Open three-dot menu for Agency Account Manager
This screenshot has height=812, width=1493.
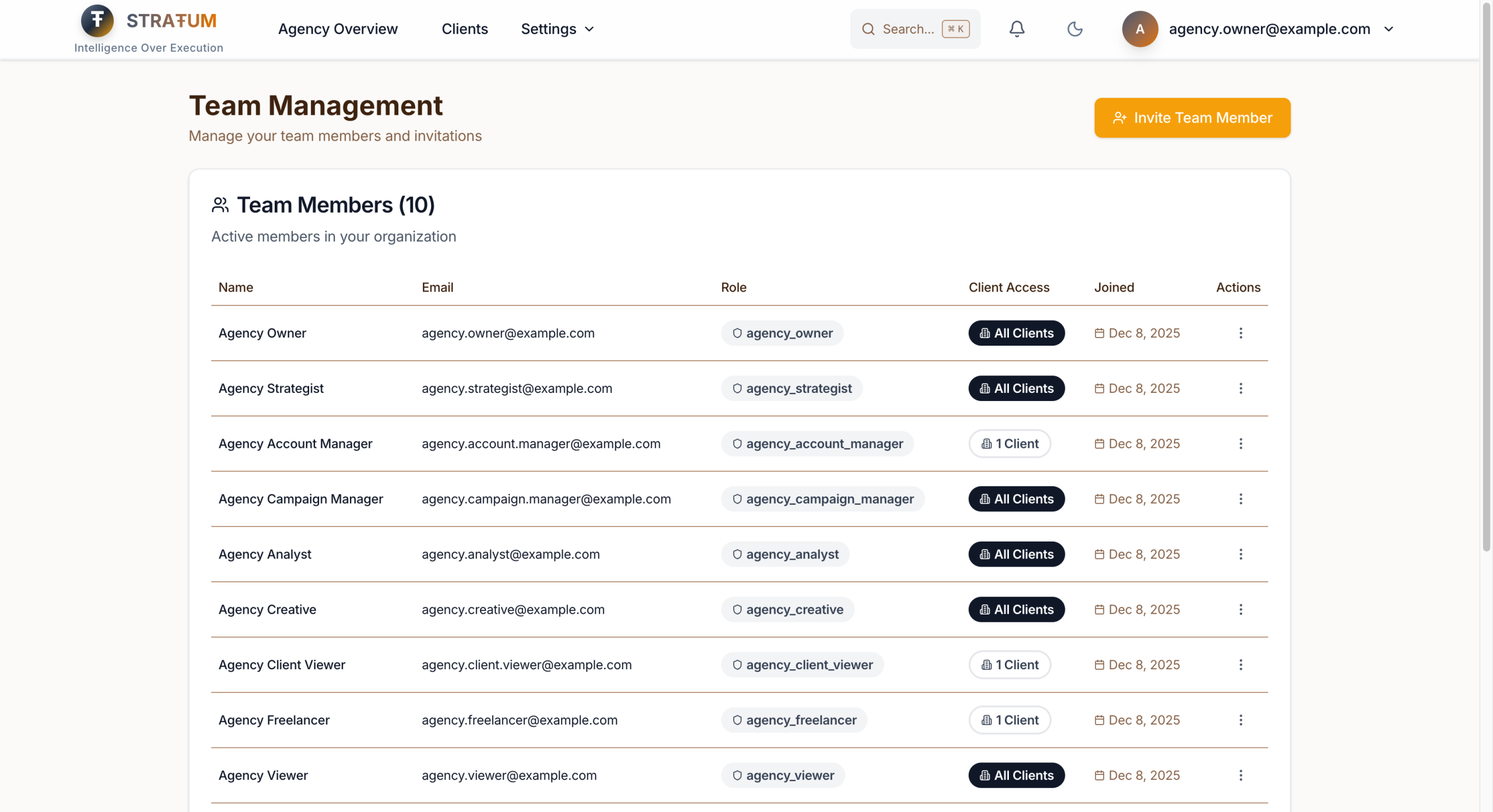(x=1240, y=444)
